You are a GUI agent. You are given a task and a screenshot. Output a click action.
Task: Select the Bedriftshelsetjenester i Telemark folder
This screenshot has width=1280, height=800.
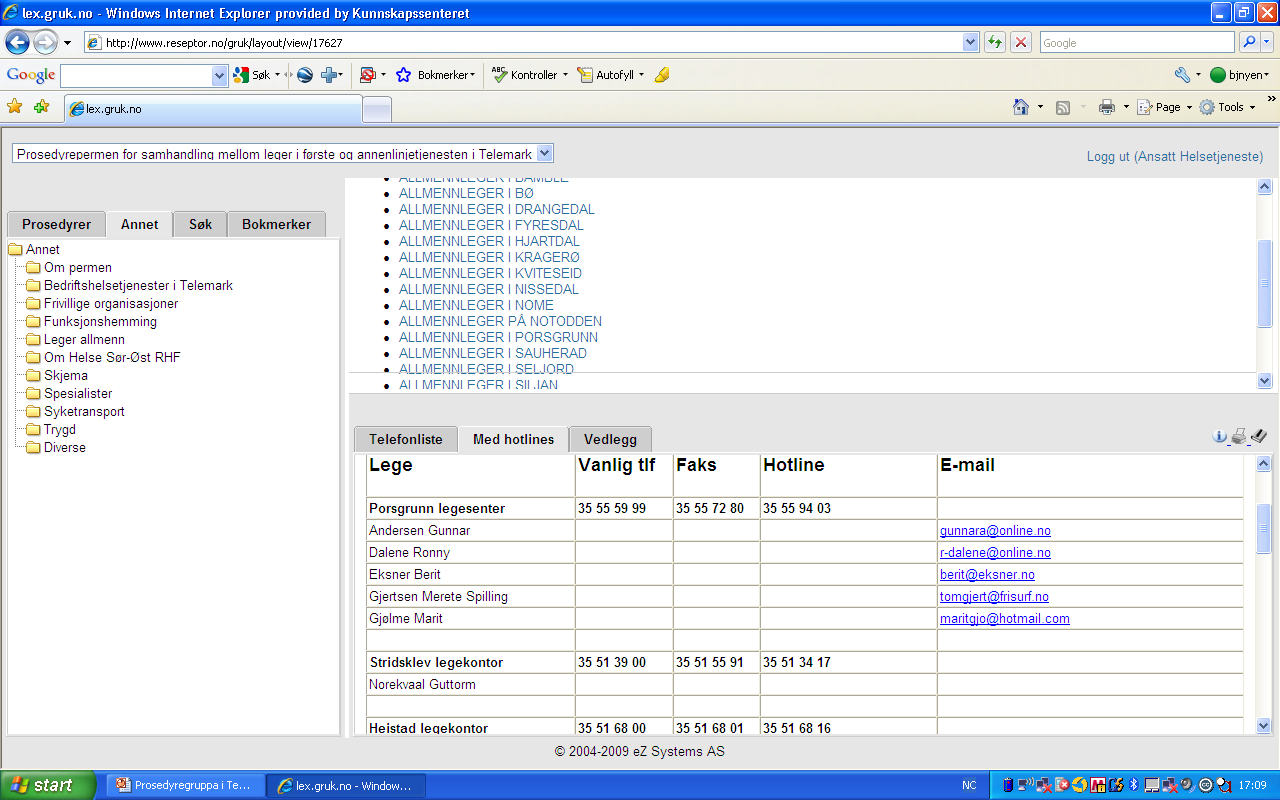138,285
